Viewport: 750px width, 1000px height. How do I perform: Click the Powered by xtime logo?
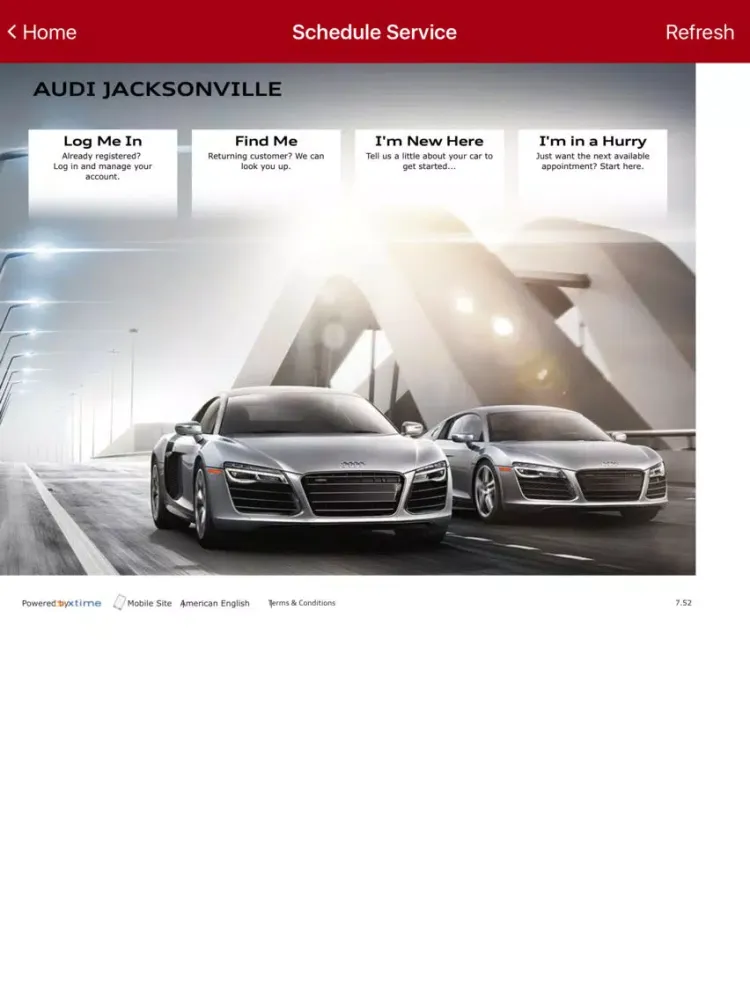pos(61,603)
